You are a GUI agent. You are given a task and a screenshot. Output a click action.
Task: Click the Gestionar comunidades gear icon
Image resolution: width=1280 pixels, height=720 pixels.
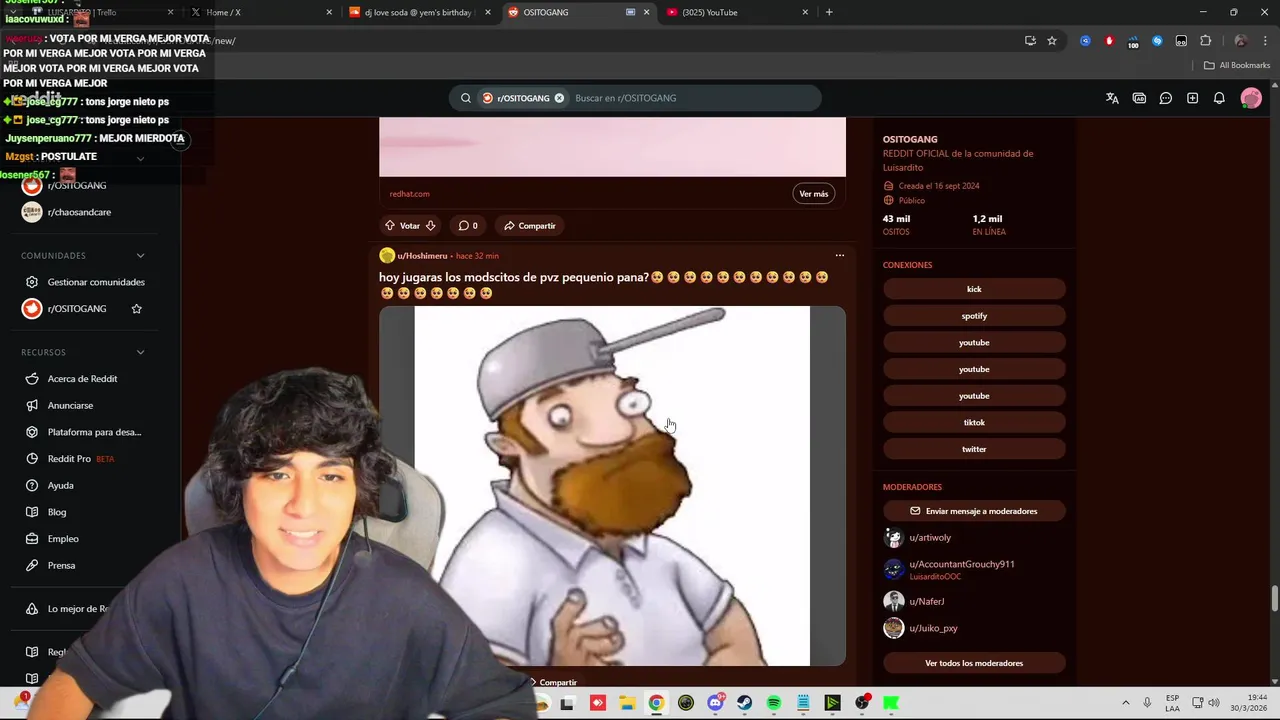tap(32, 282)
